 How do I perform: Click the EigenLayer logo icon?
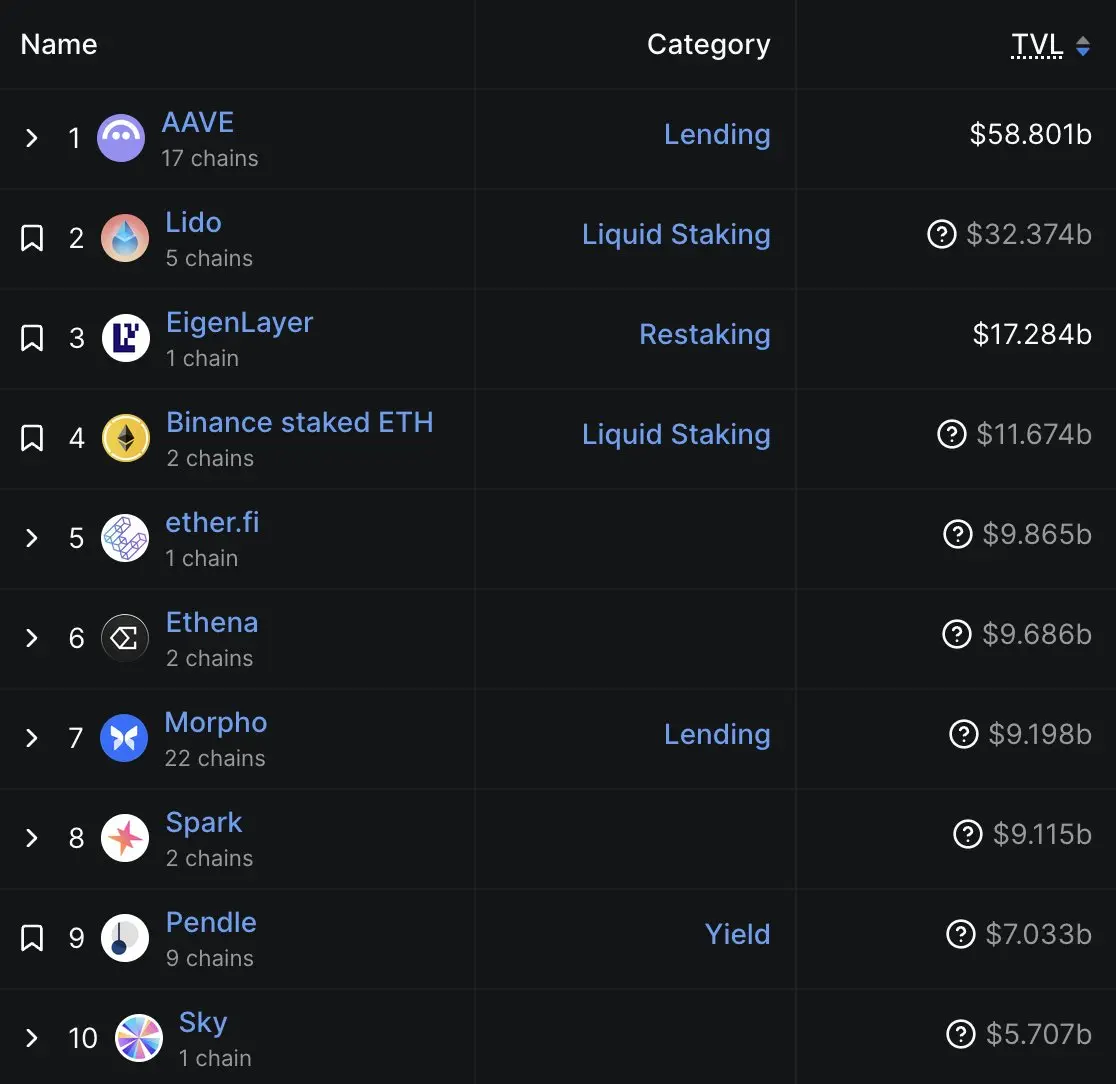click(x=126, y=338)
